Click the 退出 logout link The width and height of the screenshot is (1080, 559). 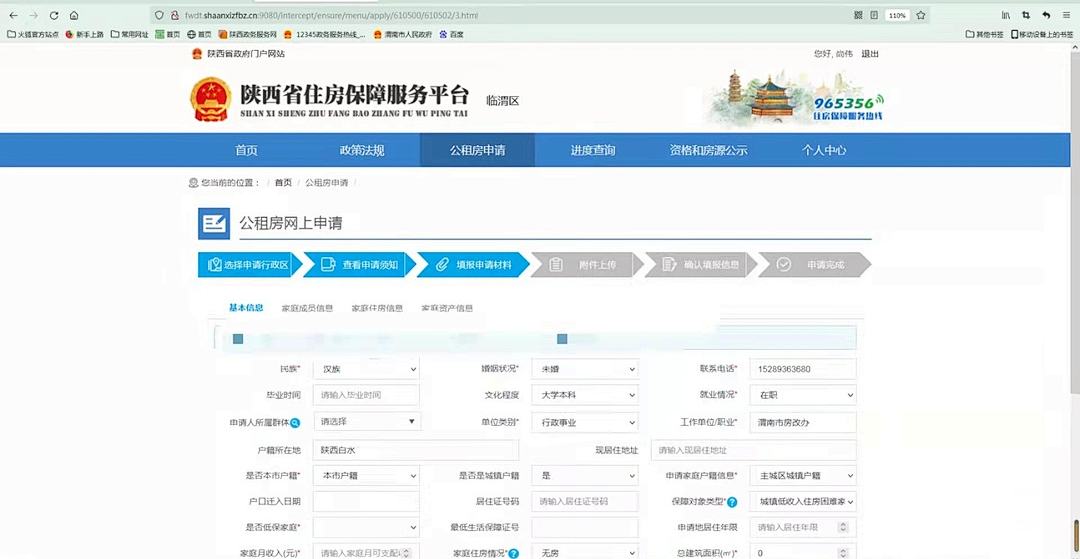click(870, 54)
